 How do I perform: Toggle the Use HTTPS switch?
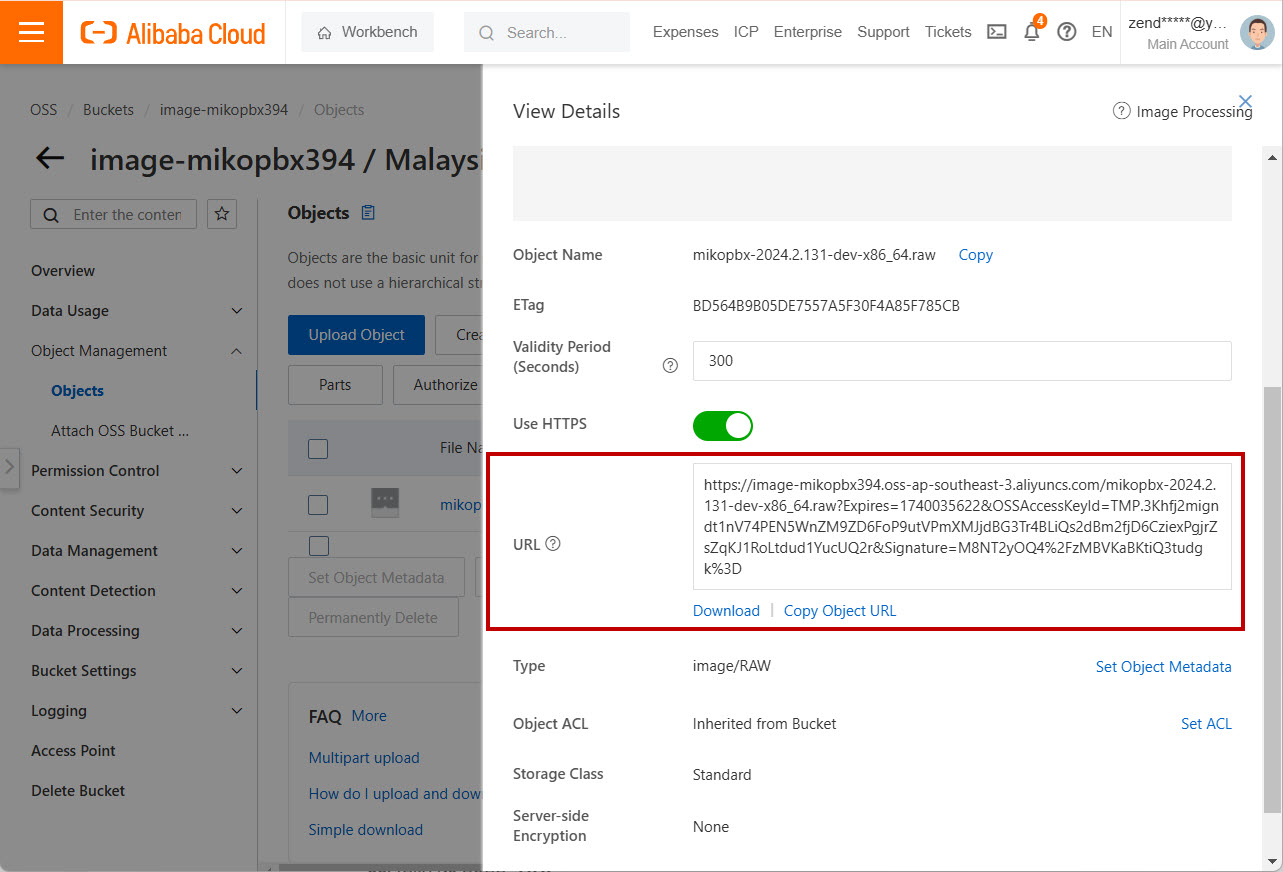(722, 425)
